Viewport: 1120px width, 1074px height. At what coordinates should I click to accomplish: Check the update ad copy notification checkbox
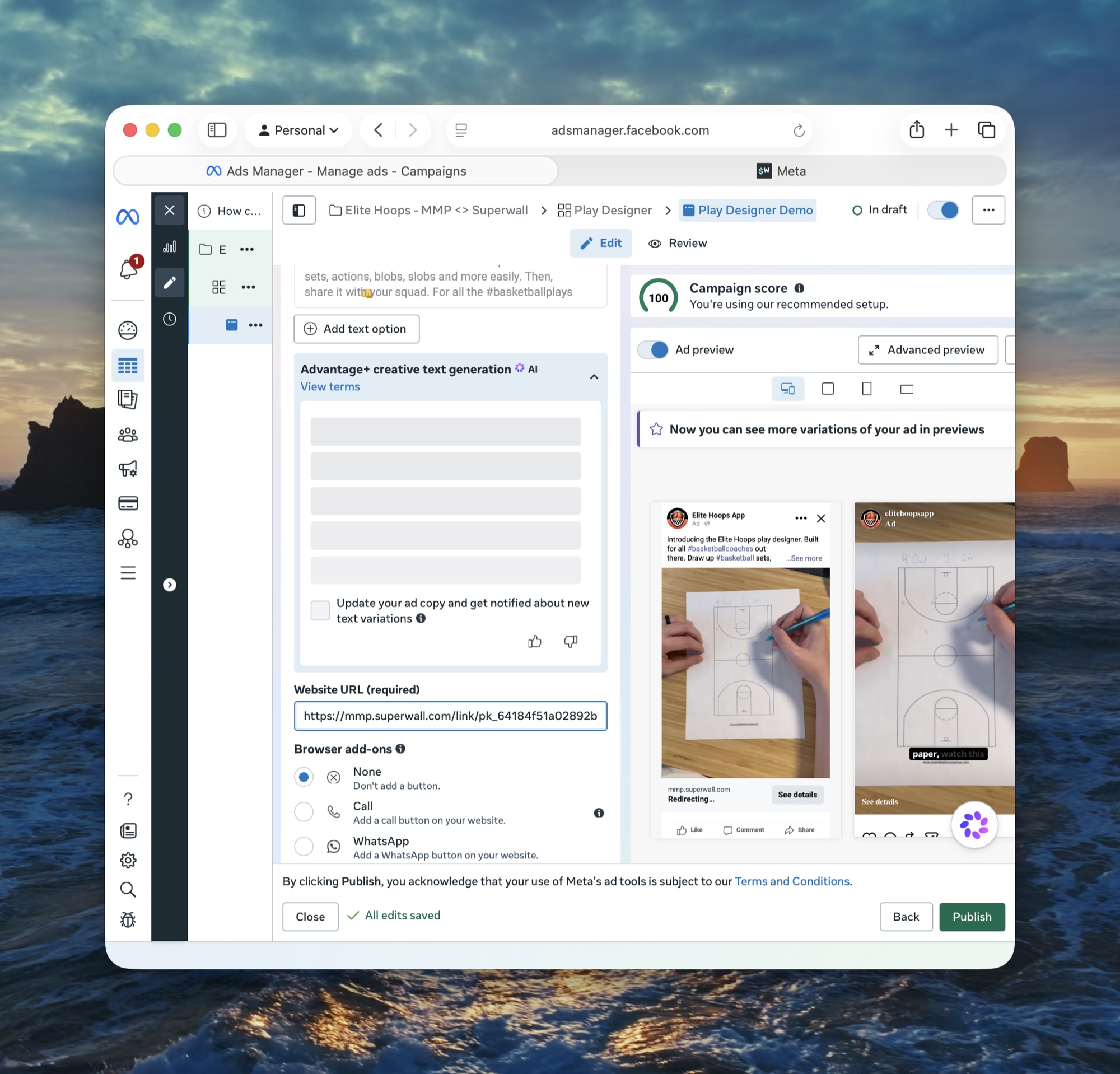pos(320,610)
